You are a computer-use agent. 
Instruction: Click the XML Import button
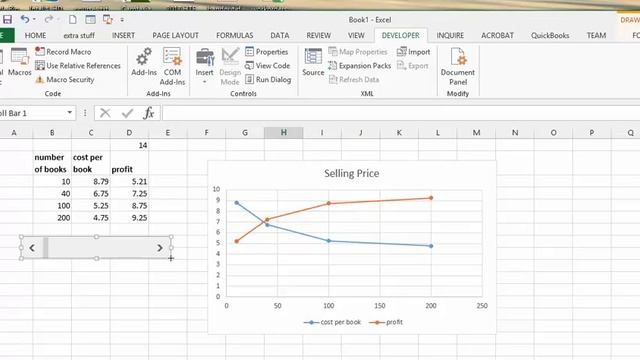[x=413, y=51]
